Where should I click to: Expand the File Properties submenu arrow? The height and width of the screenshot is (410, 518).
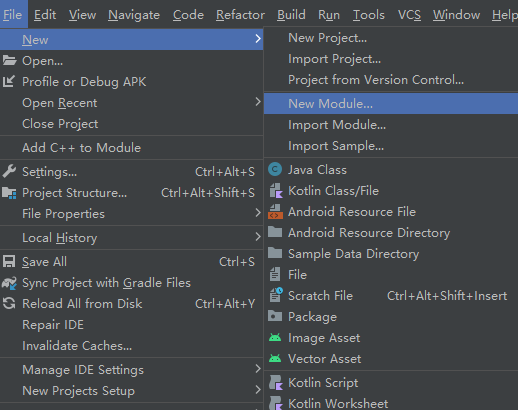258,213
